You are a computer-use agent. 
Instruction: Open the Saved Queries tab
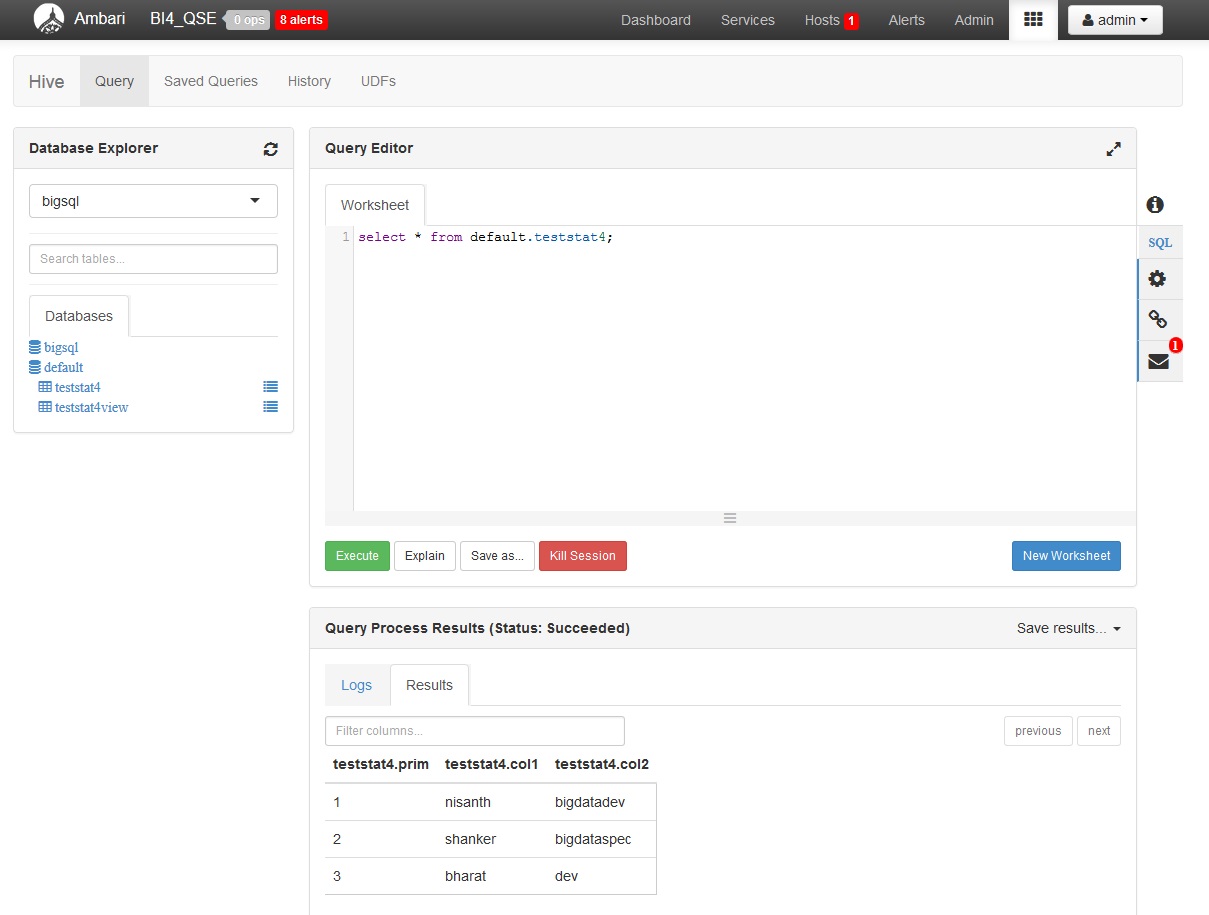(x=210, y=81)
